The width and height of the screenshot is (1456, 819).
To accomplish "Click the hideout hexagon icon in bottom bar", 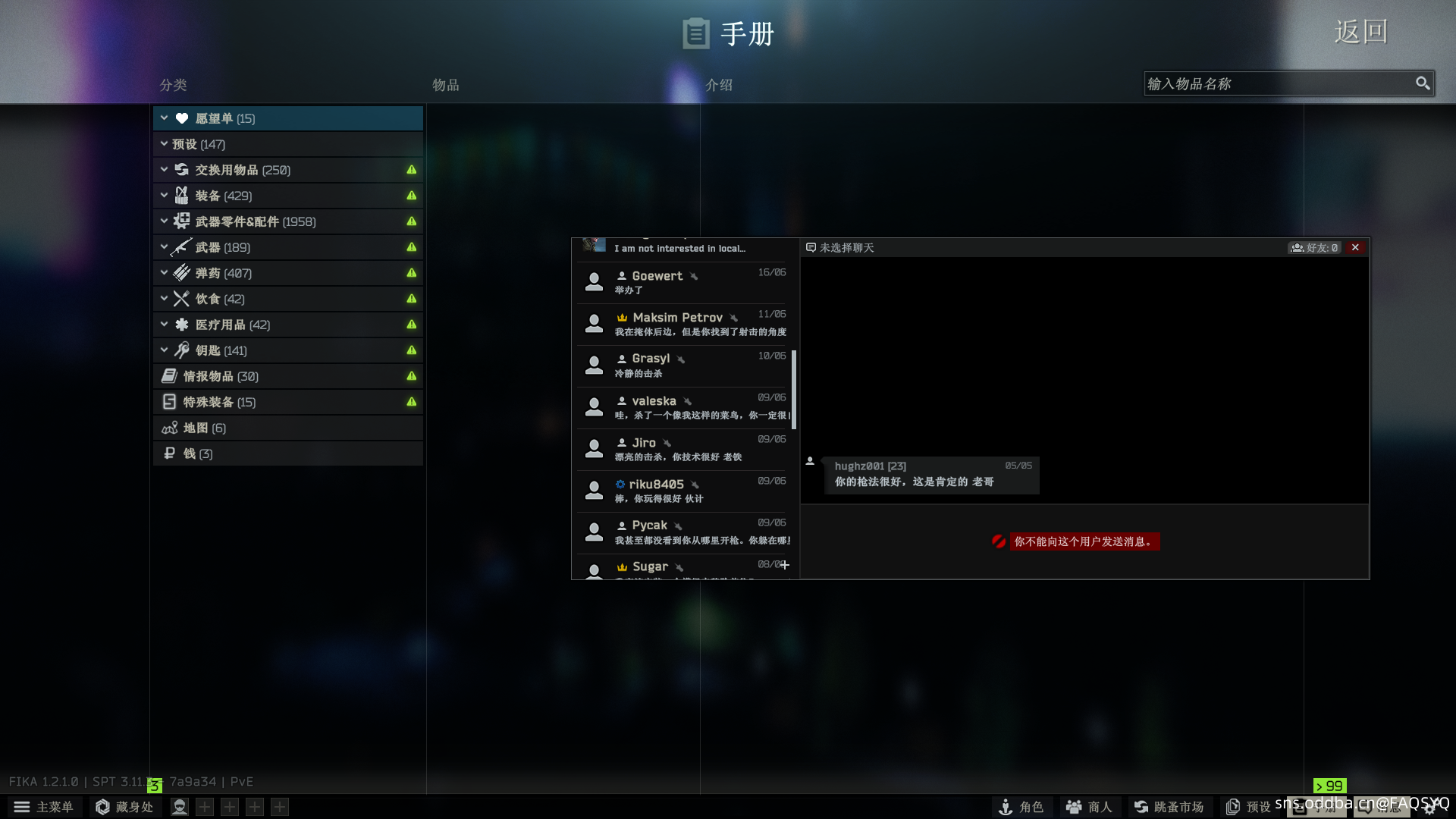I will click(x=102, y=807).
